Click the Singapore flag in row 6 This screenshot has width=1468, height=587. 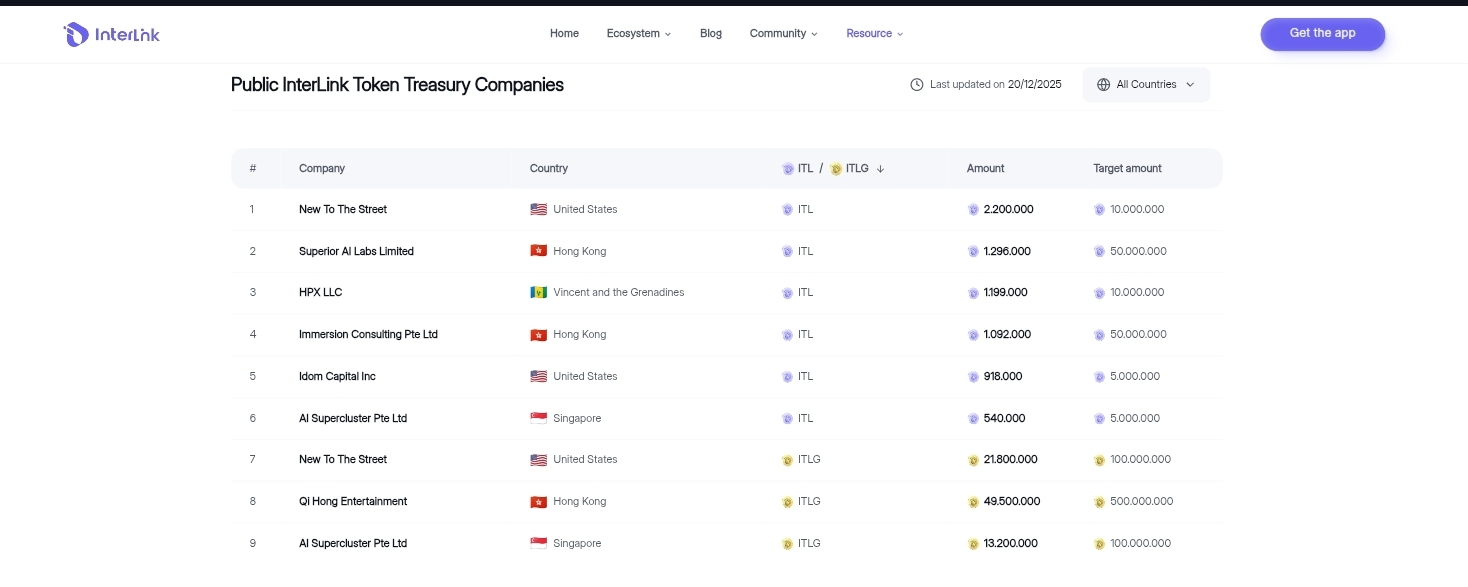point(539,418)
